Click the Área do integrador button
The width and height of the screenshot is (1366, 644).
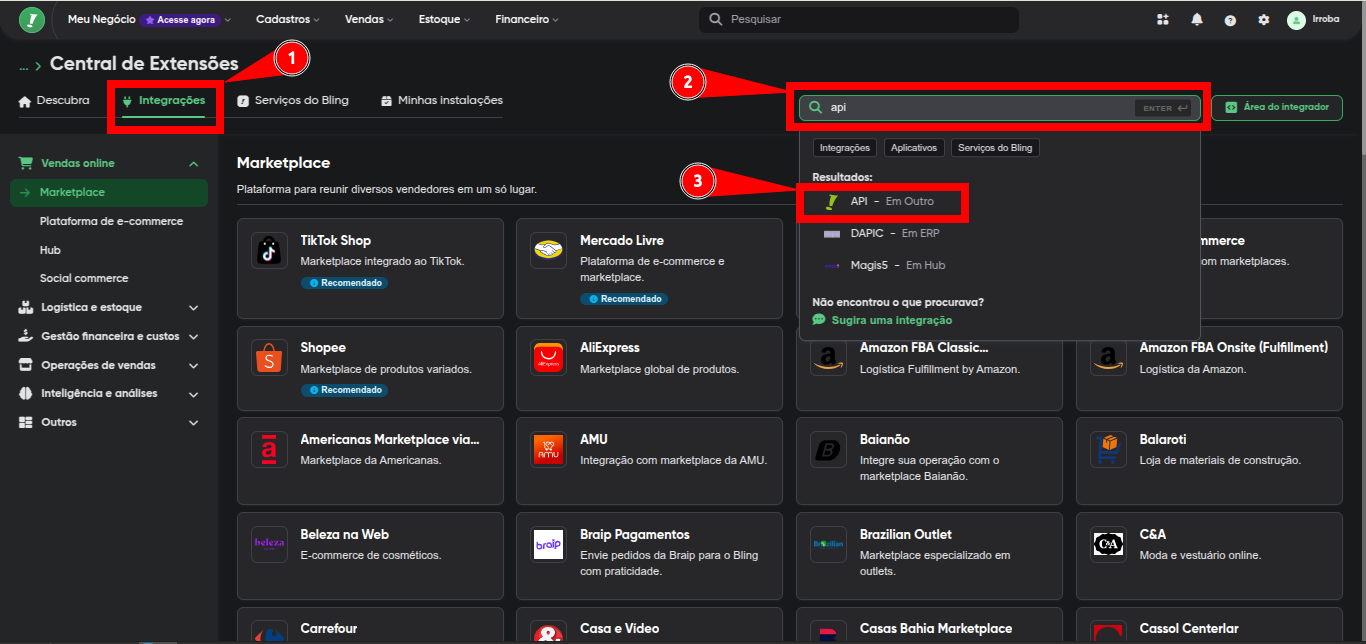1277,107
